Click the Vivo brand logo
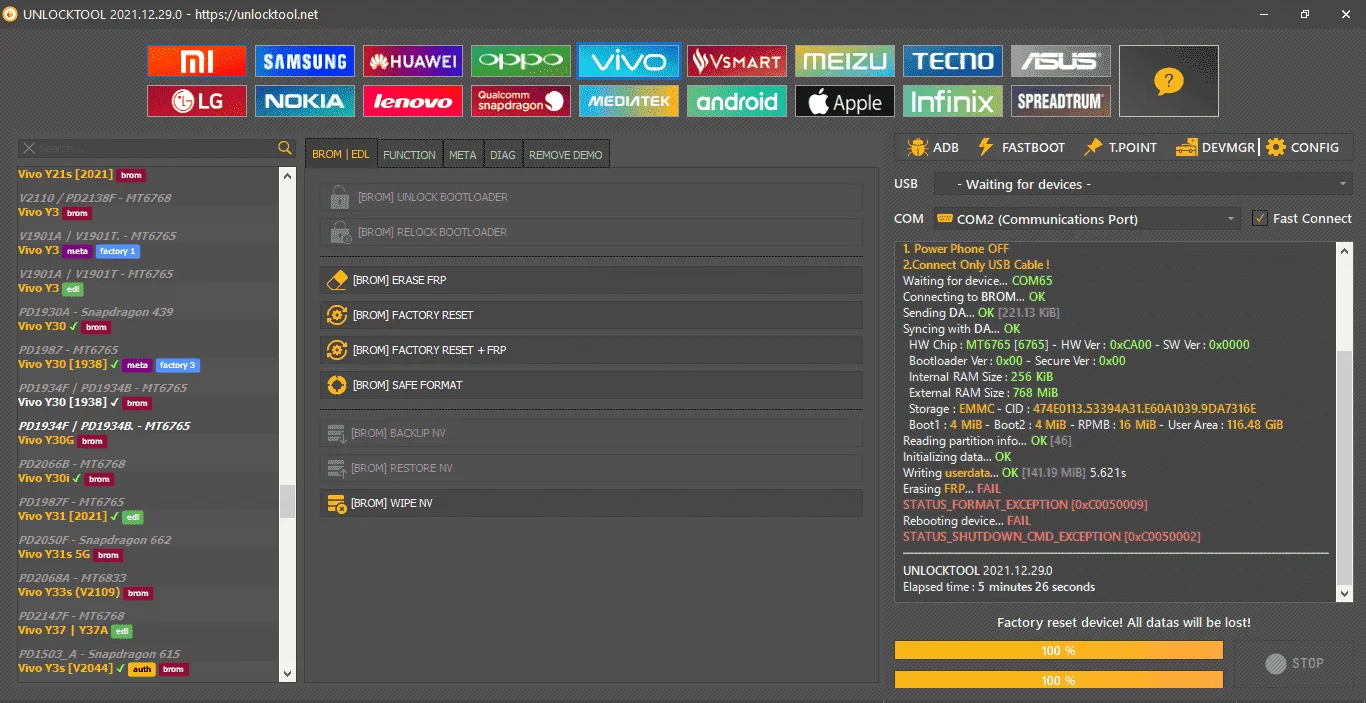The height and width of the screenshot is (703, 1366). [628, 61]
